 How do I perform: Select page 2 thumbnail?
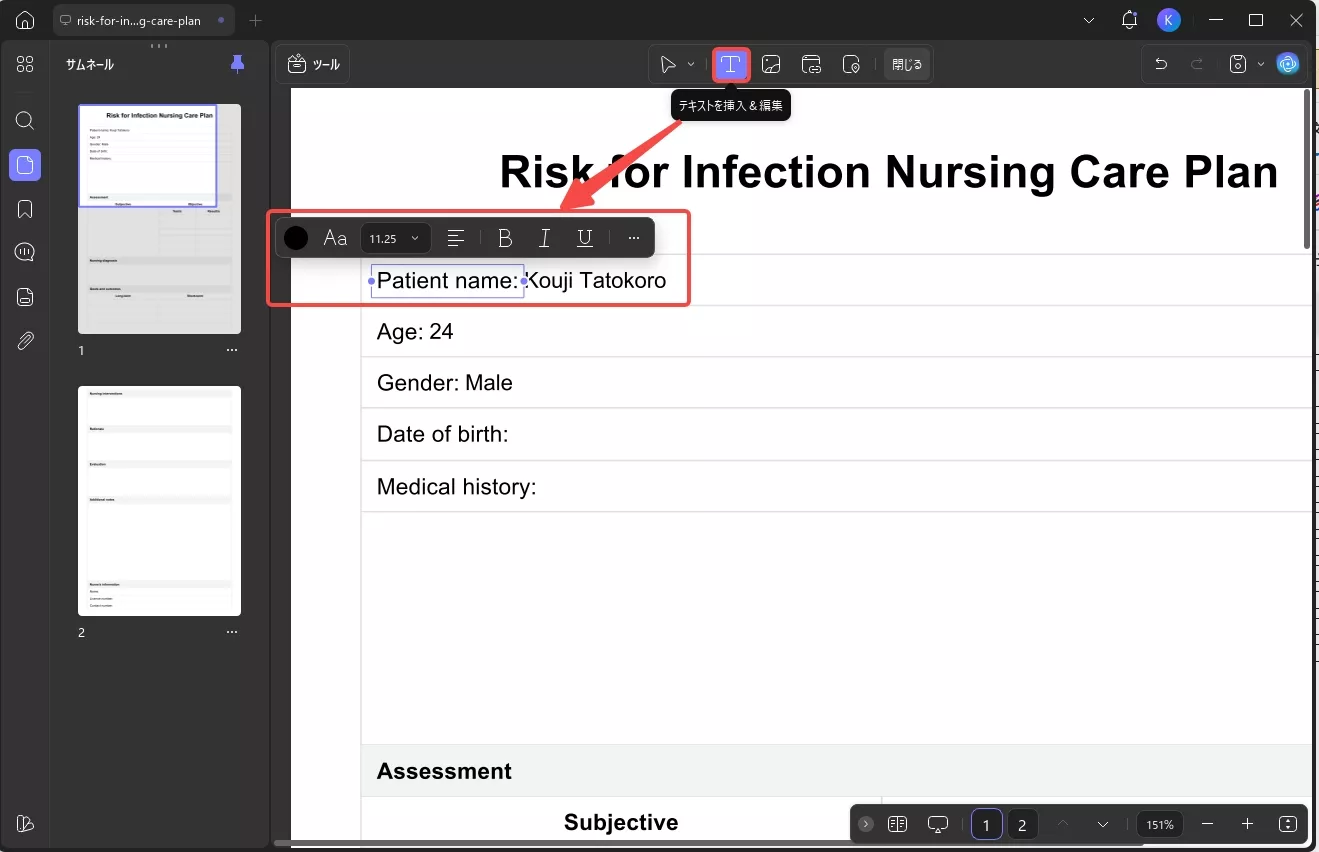[159, 501]
